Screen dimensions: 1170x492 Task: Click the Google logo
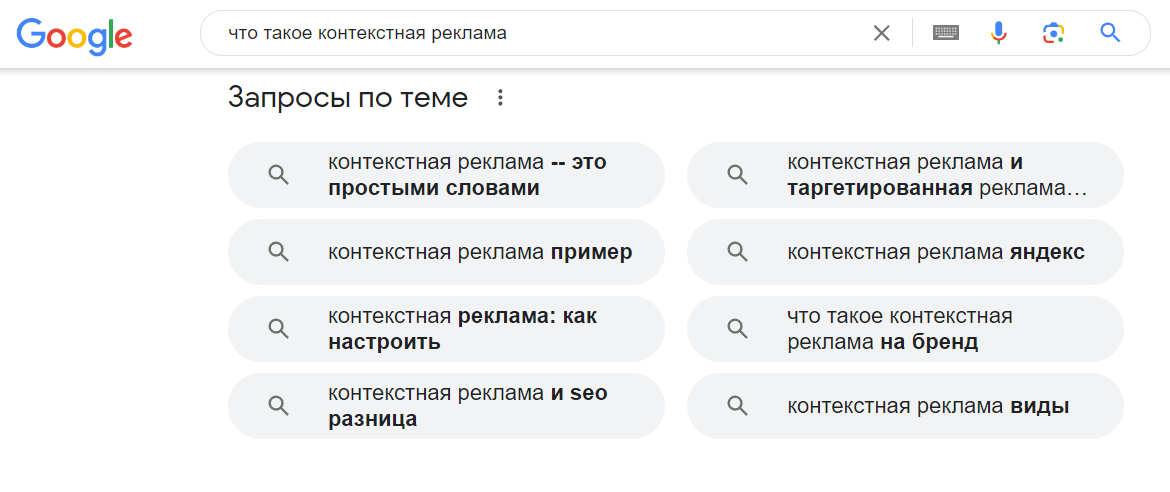point(75,34)
